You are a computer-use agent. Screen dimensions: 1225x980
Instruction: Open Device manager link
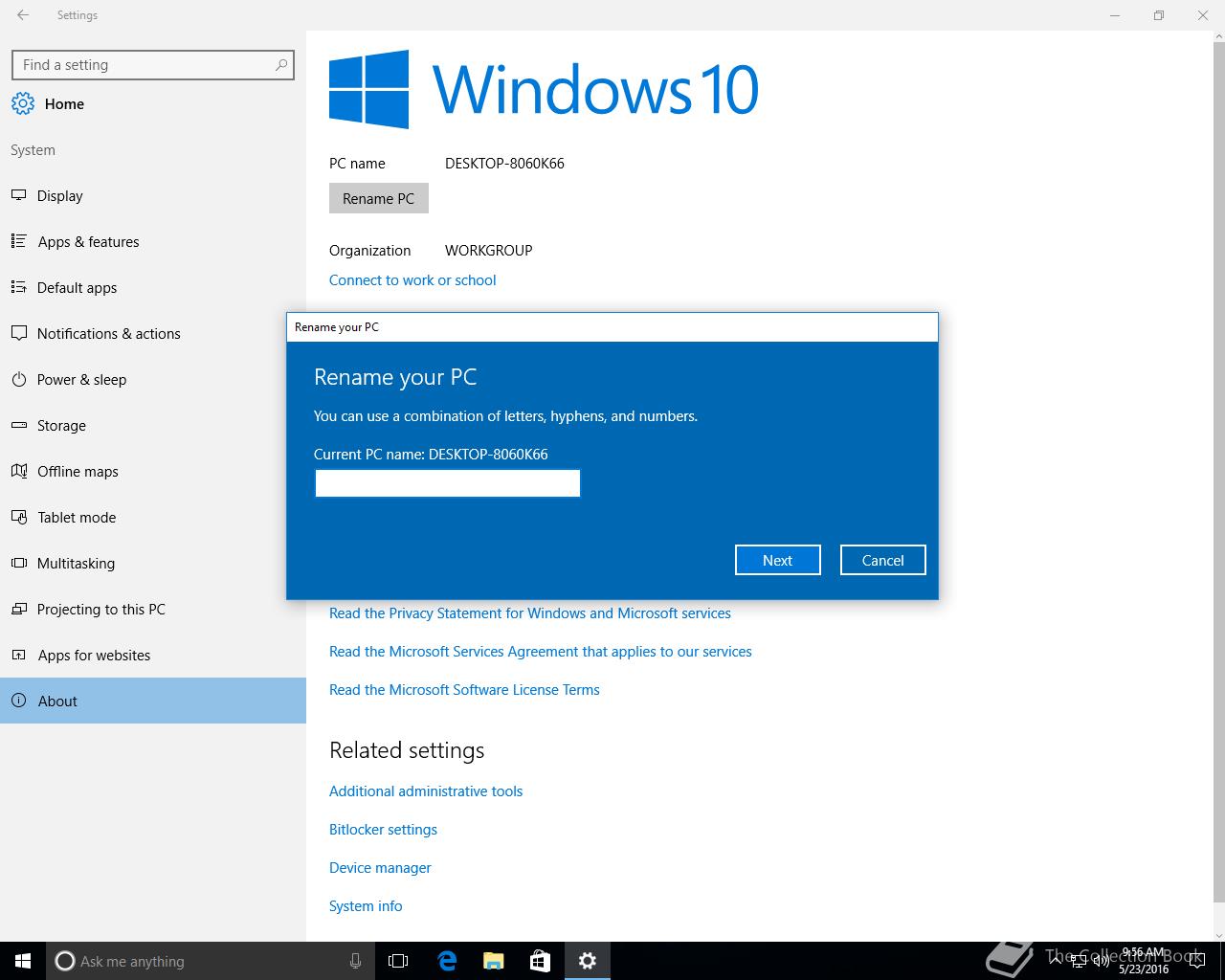coord(380,867)
